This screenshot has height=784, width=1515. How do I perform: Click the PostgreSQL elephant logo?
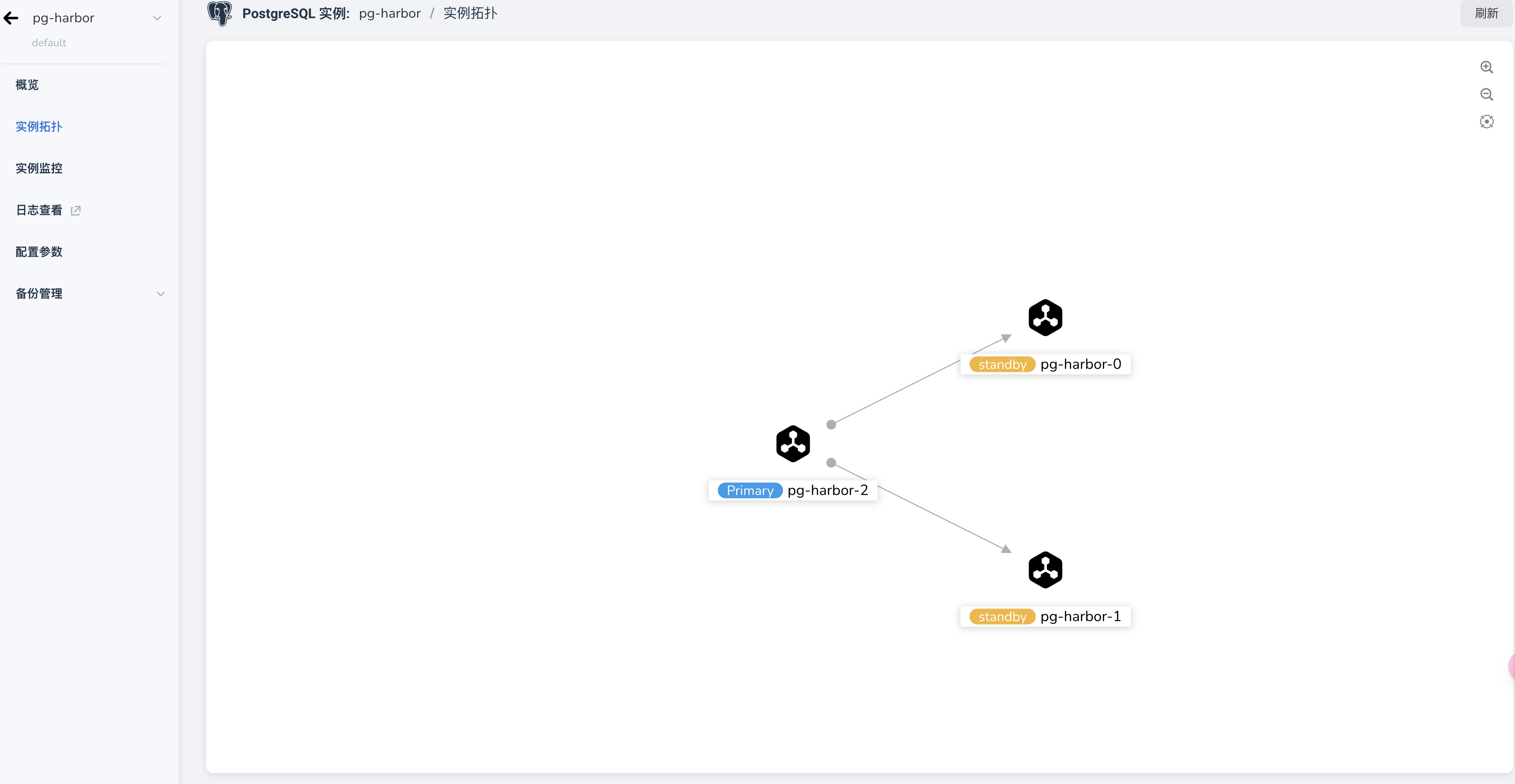(x=219, y=13)
